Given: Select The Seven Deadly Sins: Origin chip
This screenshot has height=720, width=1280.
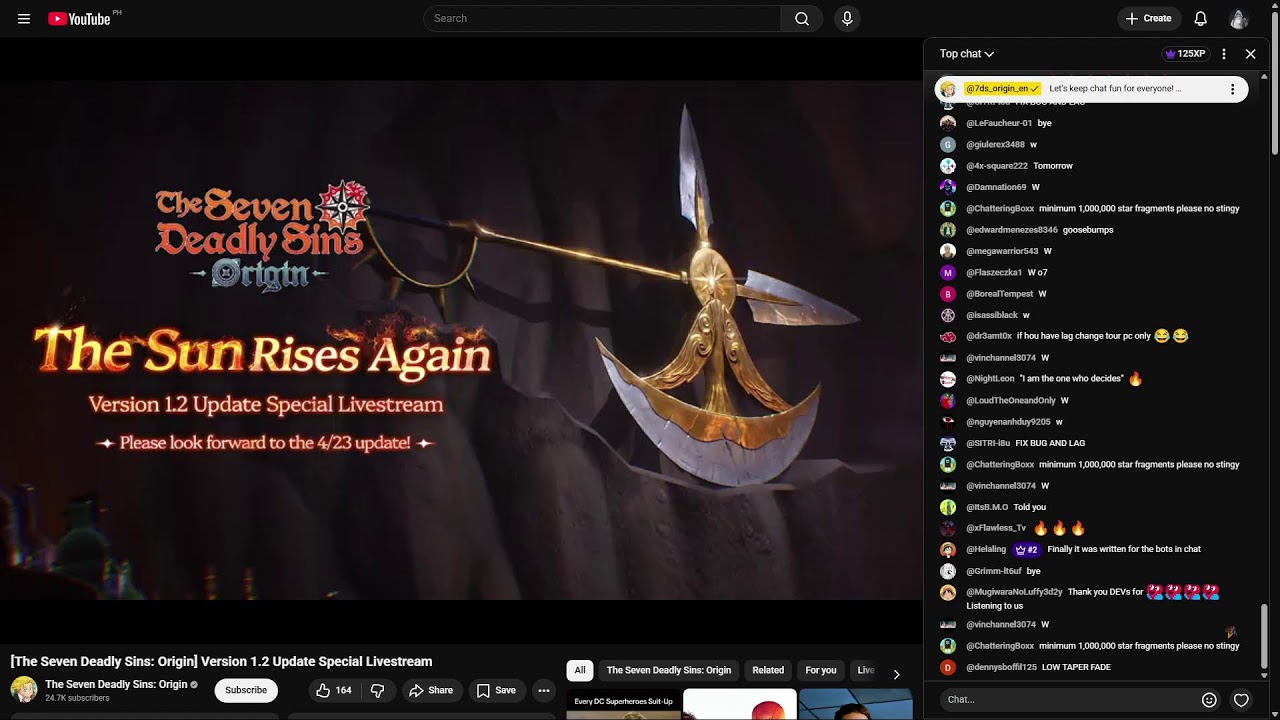Looking at the screenshot, I should pos(669,670).
